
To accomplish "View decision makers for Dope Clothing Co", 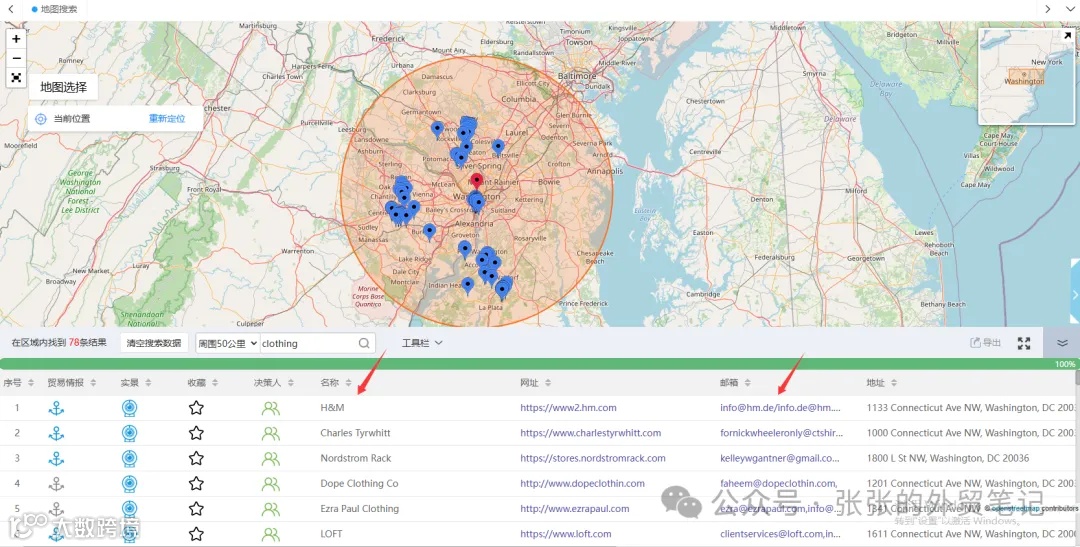I will tap(271, 484).
